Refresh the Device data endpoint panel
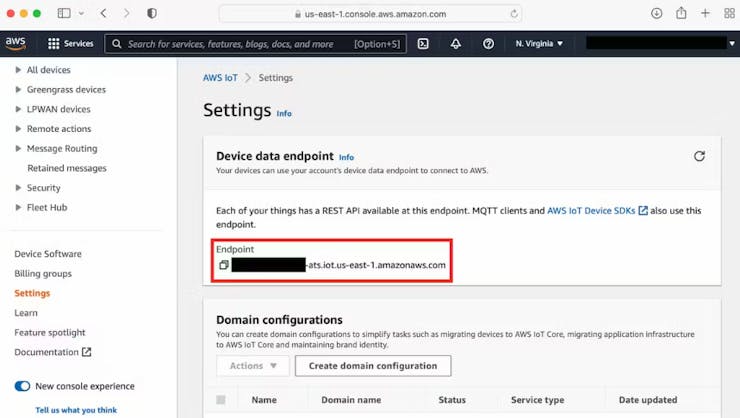The height and width of the screenshot is (418, 740). point(699,156)
